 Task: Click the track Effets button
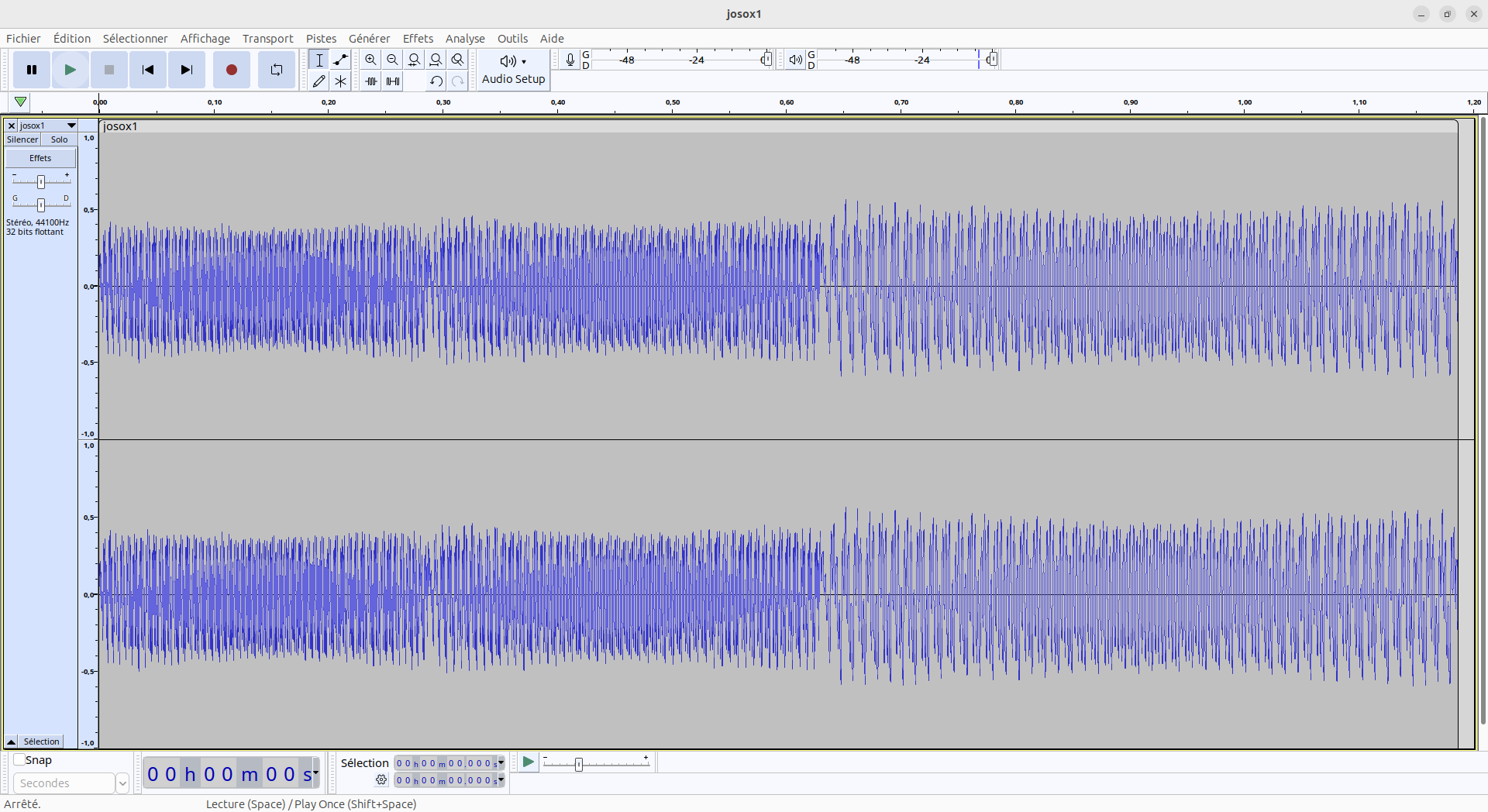[40, 158]
